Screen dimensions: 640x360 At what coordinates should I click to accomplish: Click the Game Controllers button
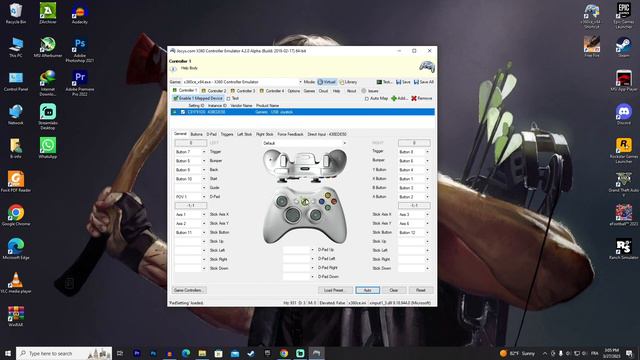click(x=189, y=290)
